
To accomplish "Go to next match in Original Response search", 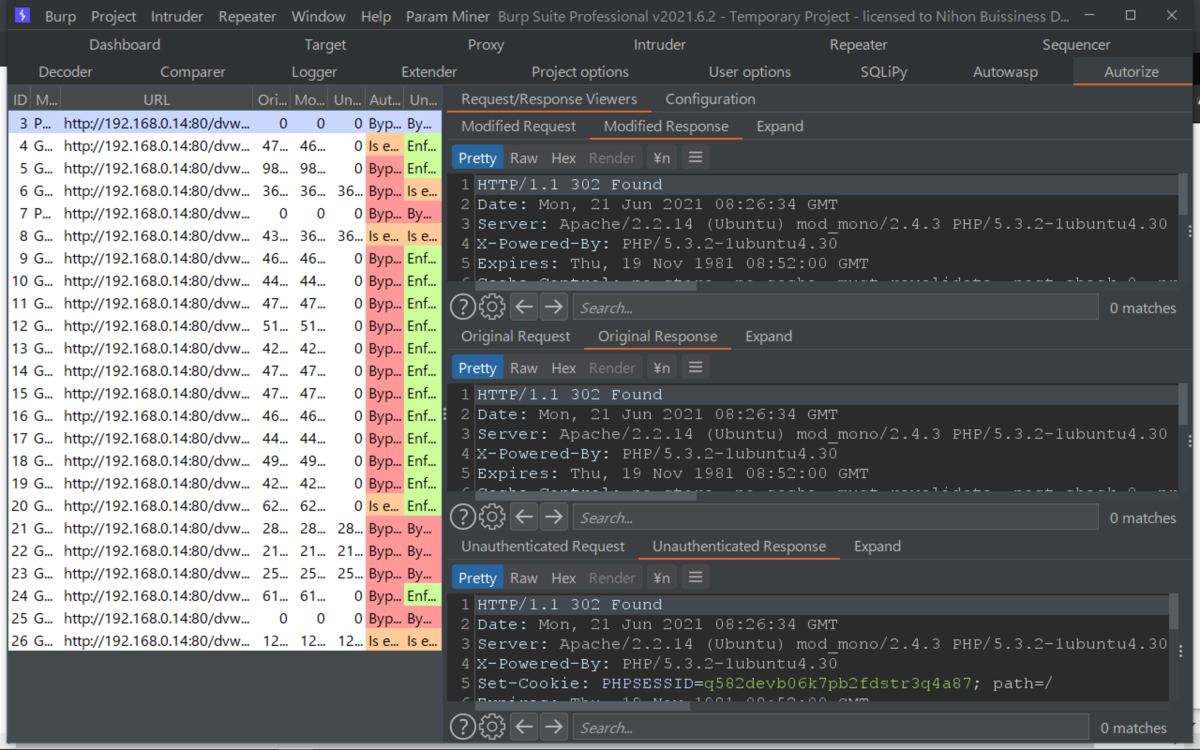I will (x=554, y=517).
